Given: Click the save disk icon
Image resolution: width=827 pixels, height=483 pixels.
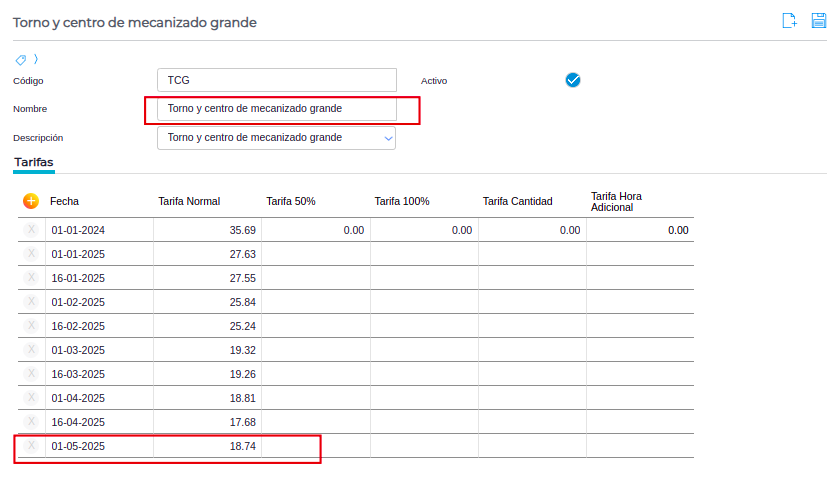Looking at the screenshot, I should pyautogui.click(x=819, y=21).
